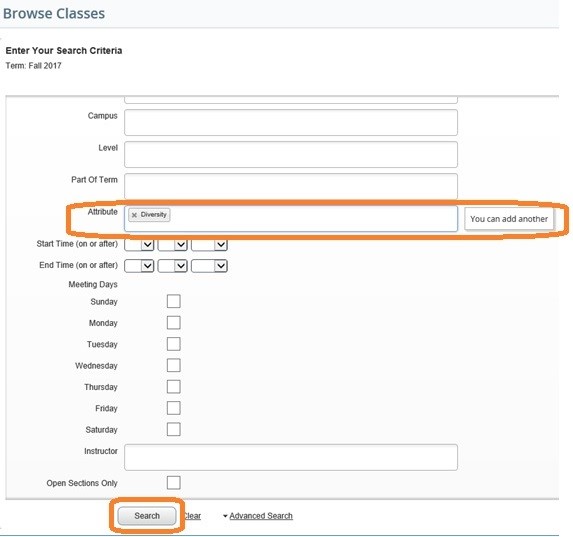Click into the Part Of Term field
Viewport: 573px width, 537px height.
291,186
